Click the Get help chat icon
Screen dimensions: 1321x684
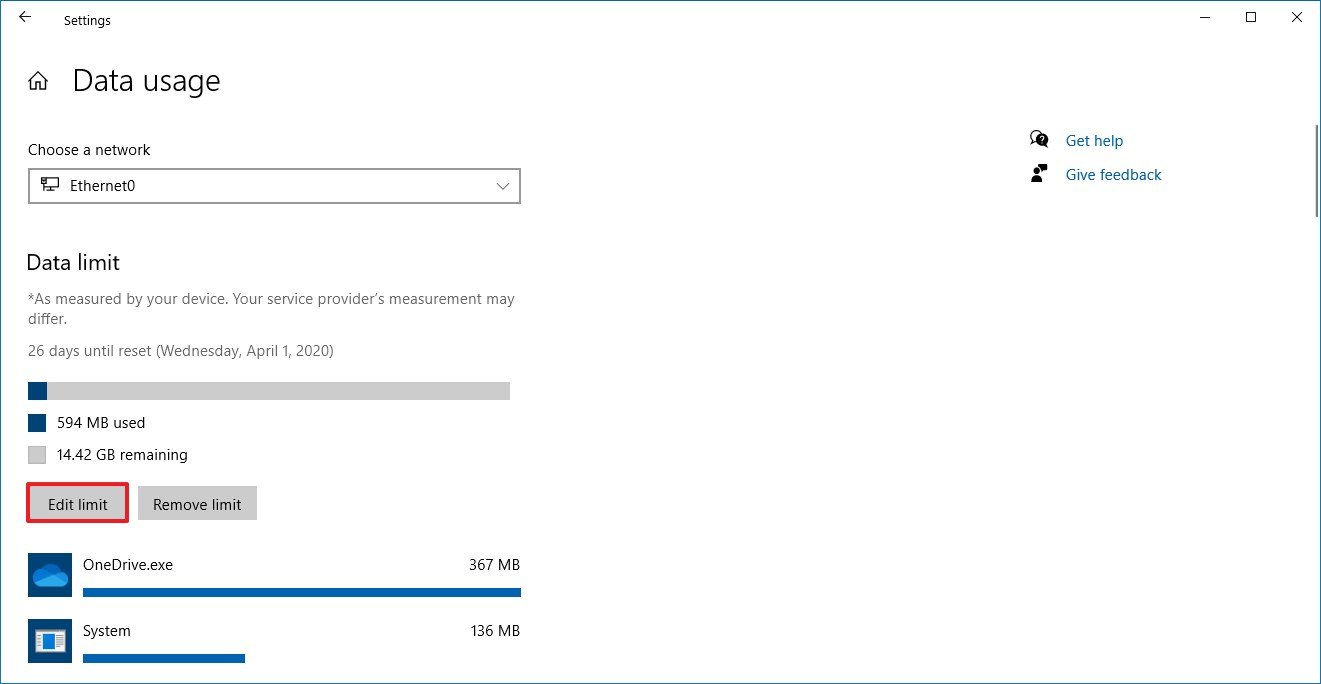(1039, 140)
